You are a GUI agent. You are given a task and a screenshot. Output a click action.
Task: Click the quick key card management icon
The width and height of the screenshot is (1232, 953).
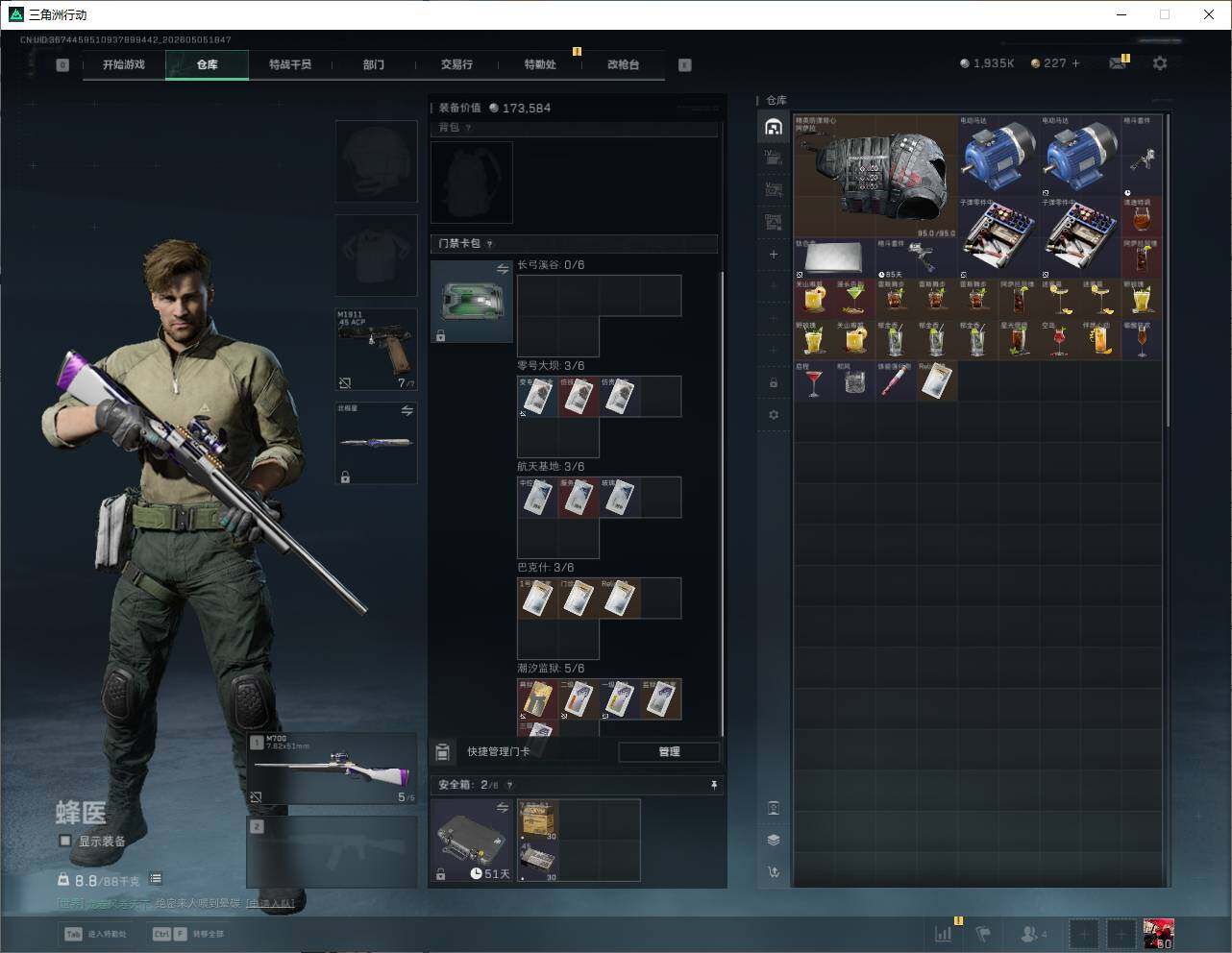point(443,751)
